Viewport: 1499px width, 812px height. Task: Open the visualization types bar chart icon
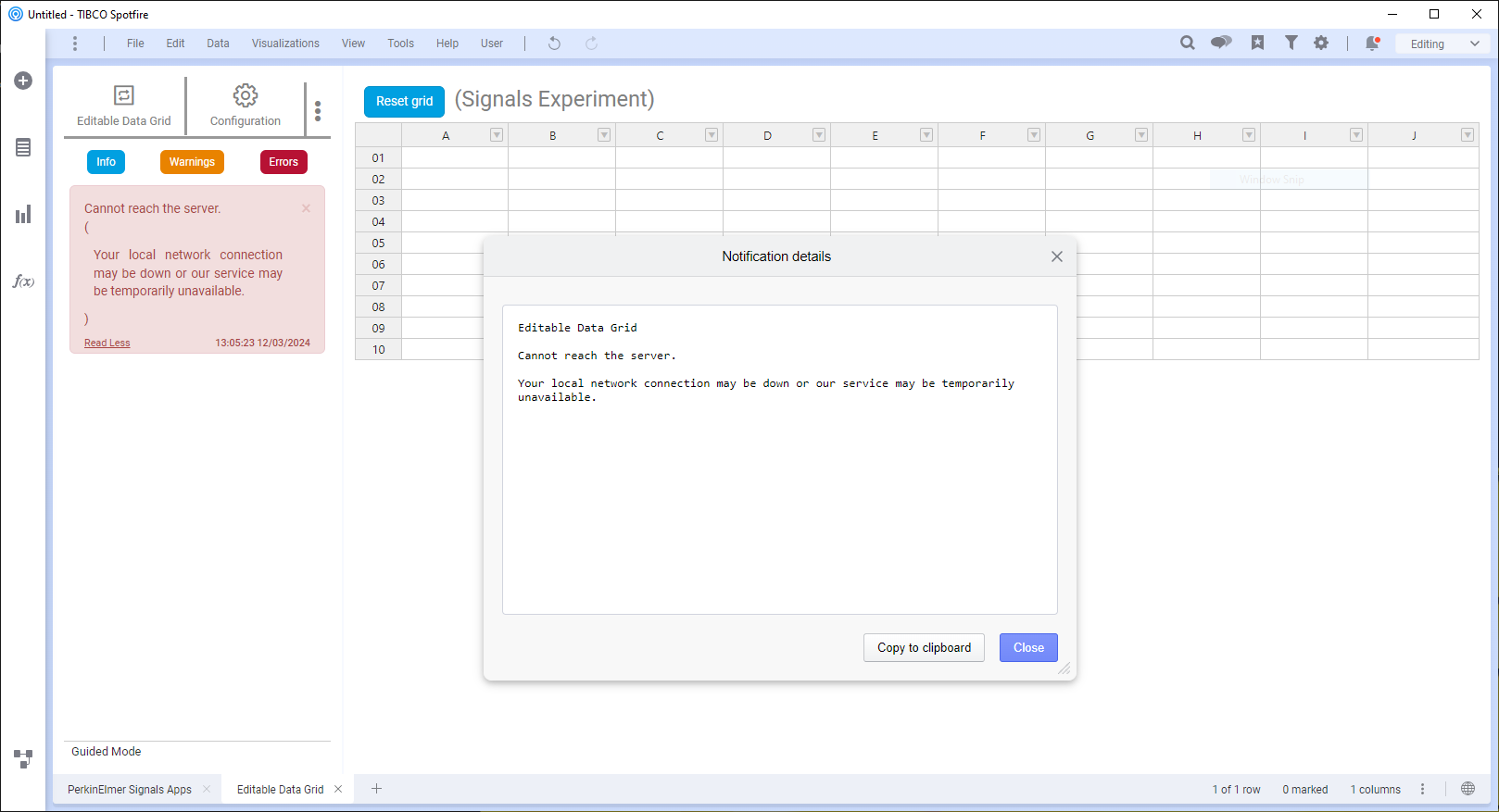click(23, 214)
